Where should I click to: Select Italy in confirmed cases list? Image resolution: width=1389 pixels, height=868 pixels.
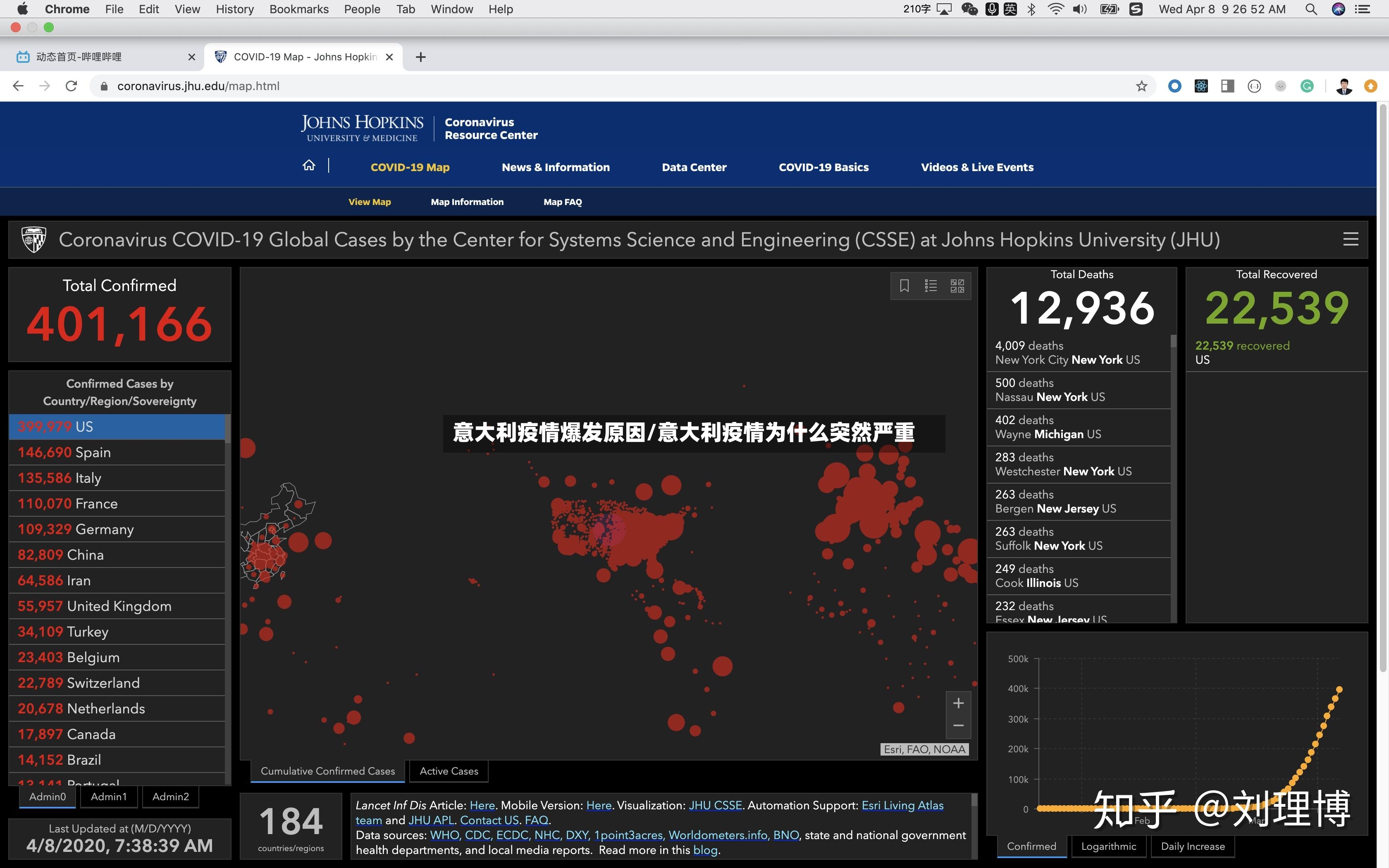coord(117,478)
